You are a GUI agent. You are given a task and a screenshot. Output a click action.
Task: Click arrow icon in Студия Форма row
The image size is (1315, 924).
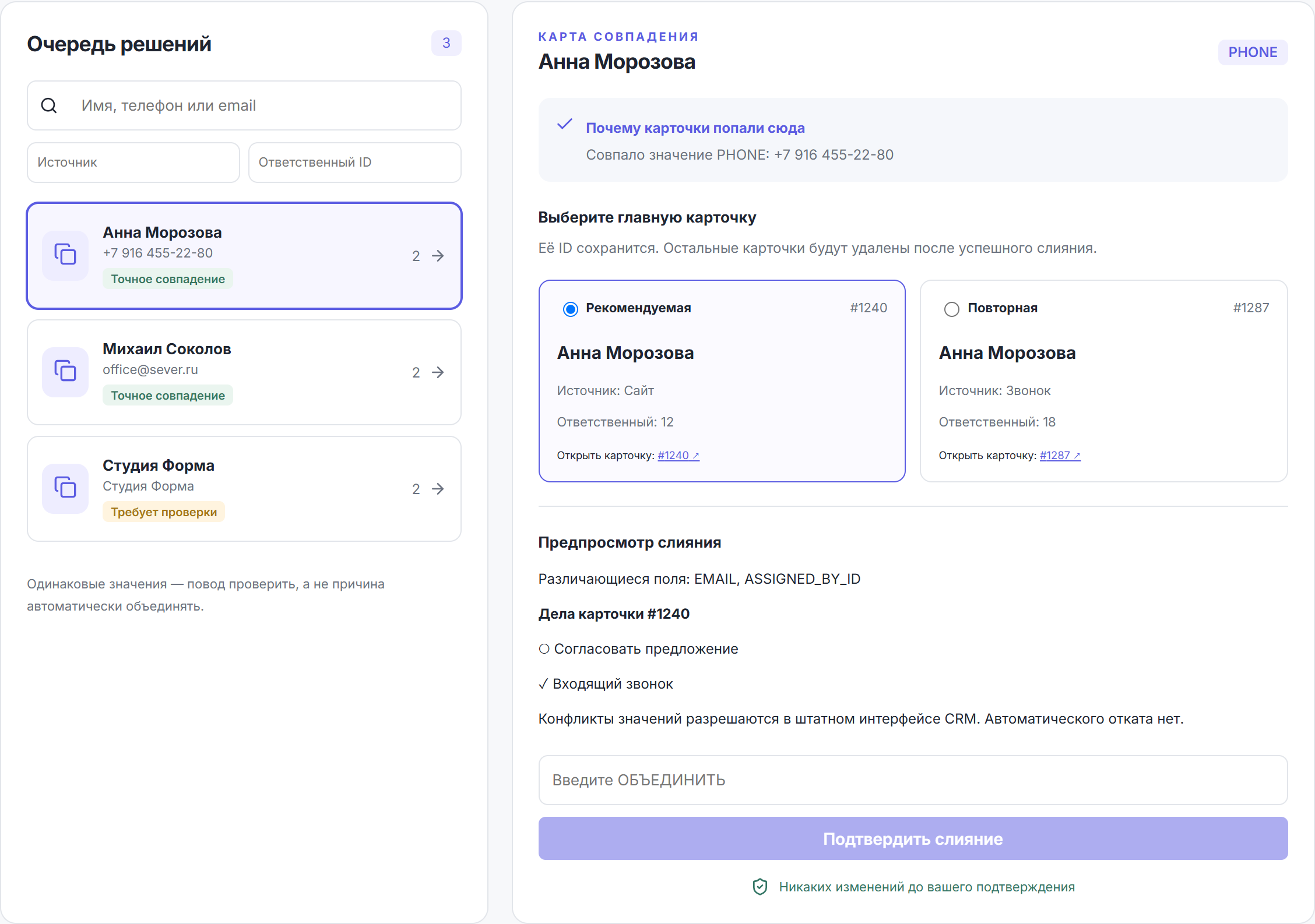[438, 489]
